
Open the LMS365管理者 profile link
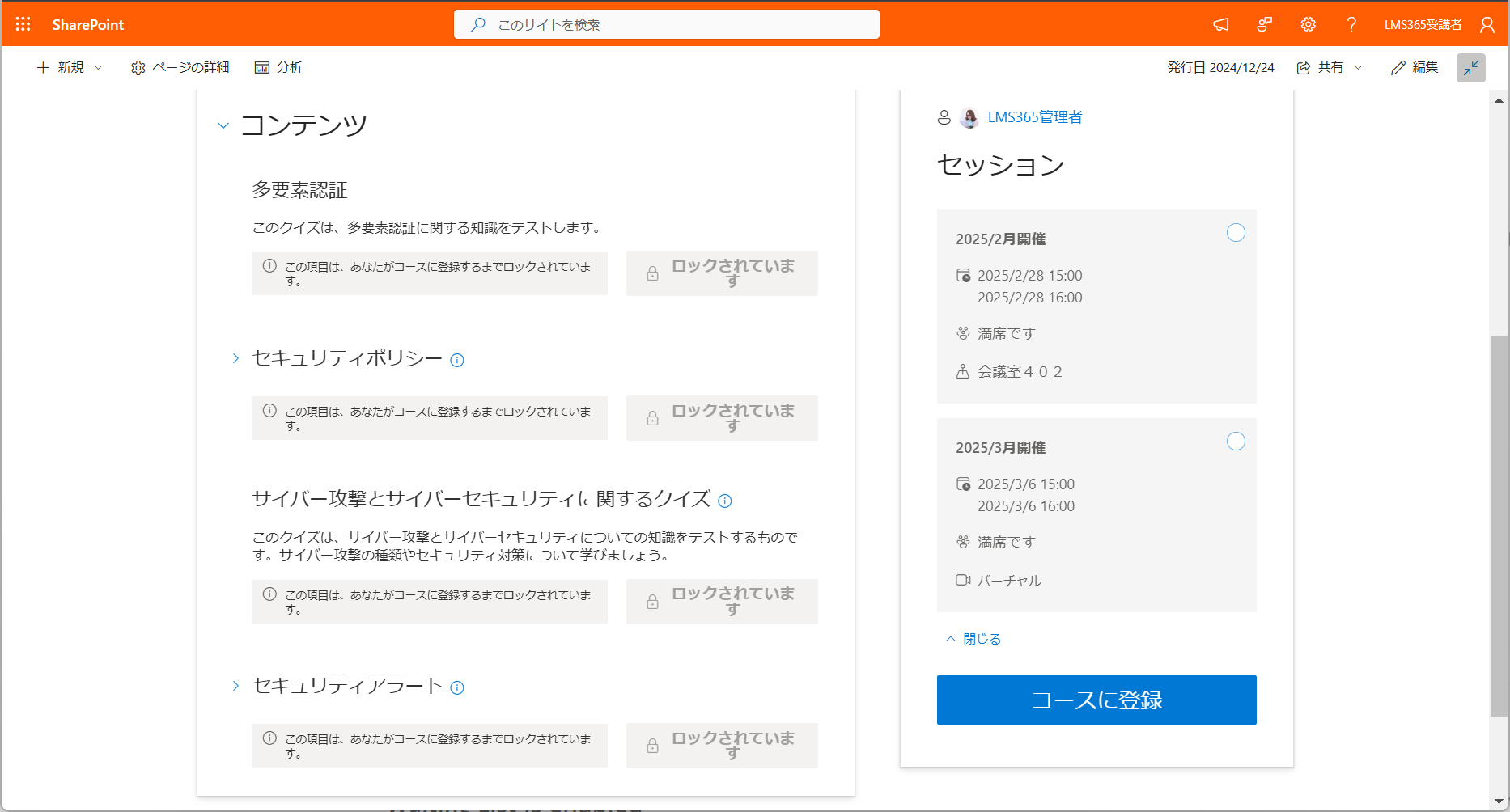pyautogui.click(x=1035, y=117)
